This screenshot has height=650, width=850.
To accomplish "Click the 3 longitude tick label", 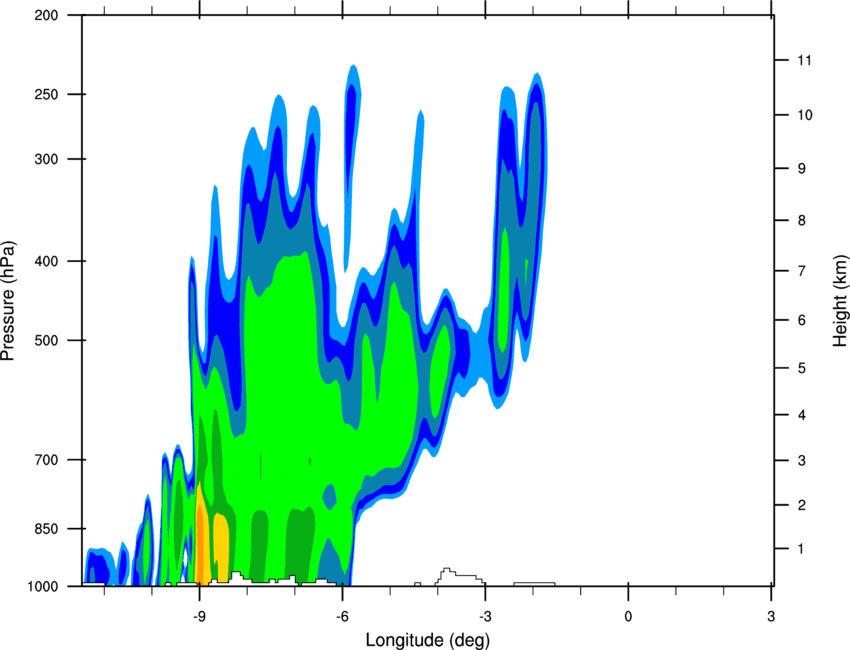I will click(771, 616).
